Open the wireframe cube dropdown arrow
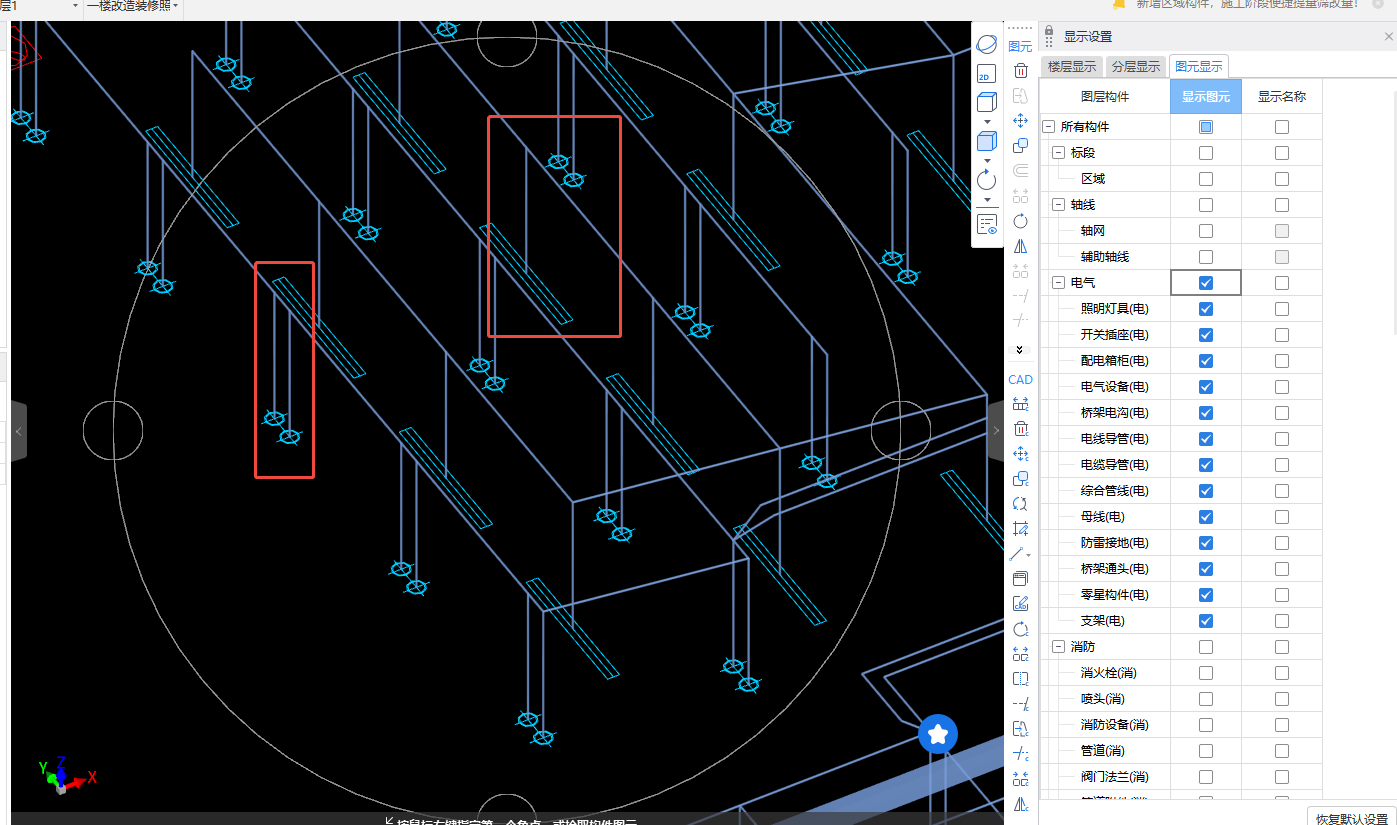 tap(987, 121)
